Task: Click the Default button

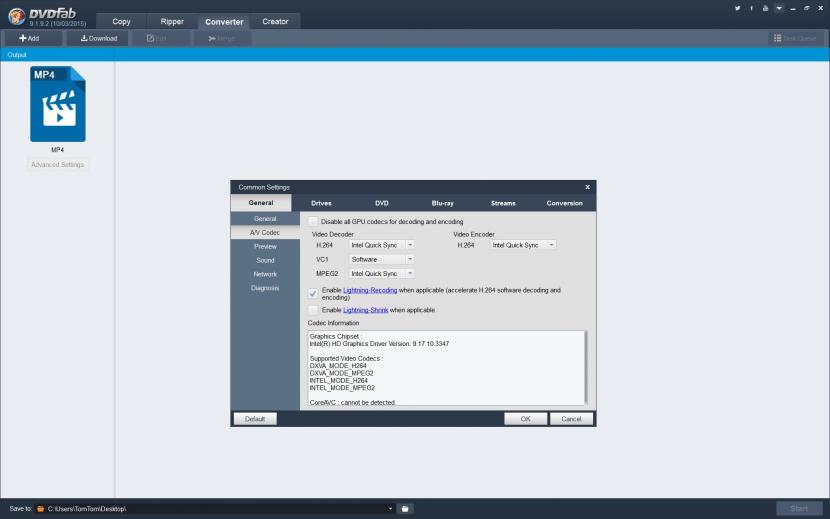Action: point(255,419)
